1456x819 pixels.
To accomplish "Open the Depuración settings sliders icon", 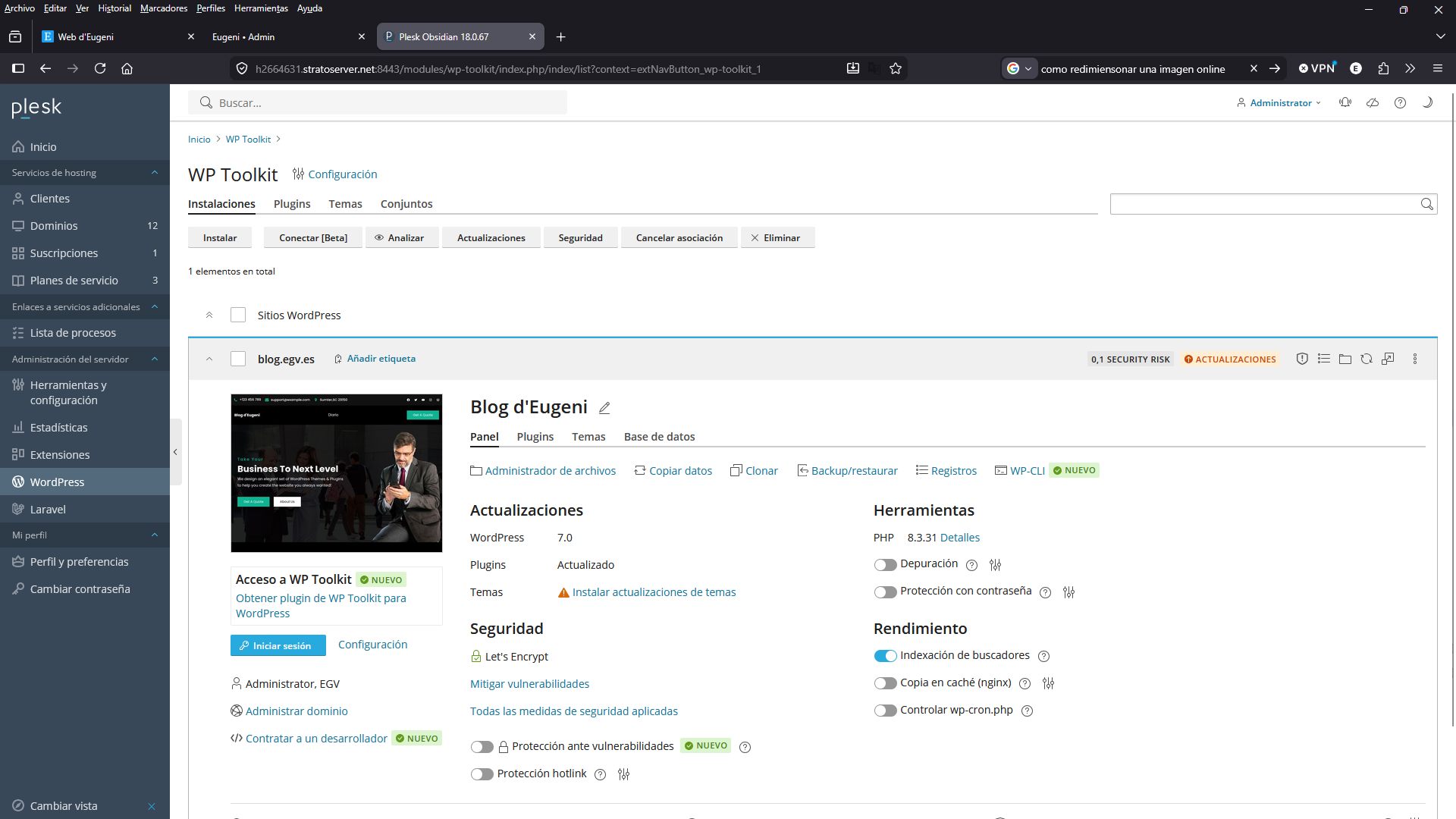I will click(995, 565).
